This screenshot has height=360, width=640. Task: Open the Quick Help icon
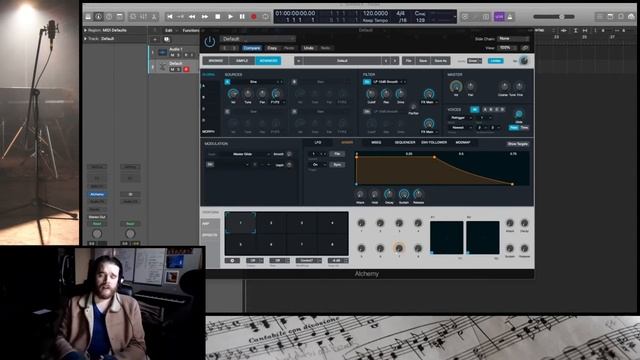(x=109, y=17)
